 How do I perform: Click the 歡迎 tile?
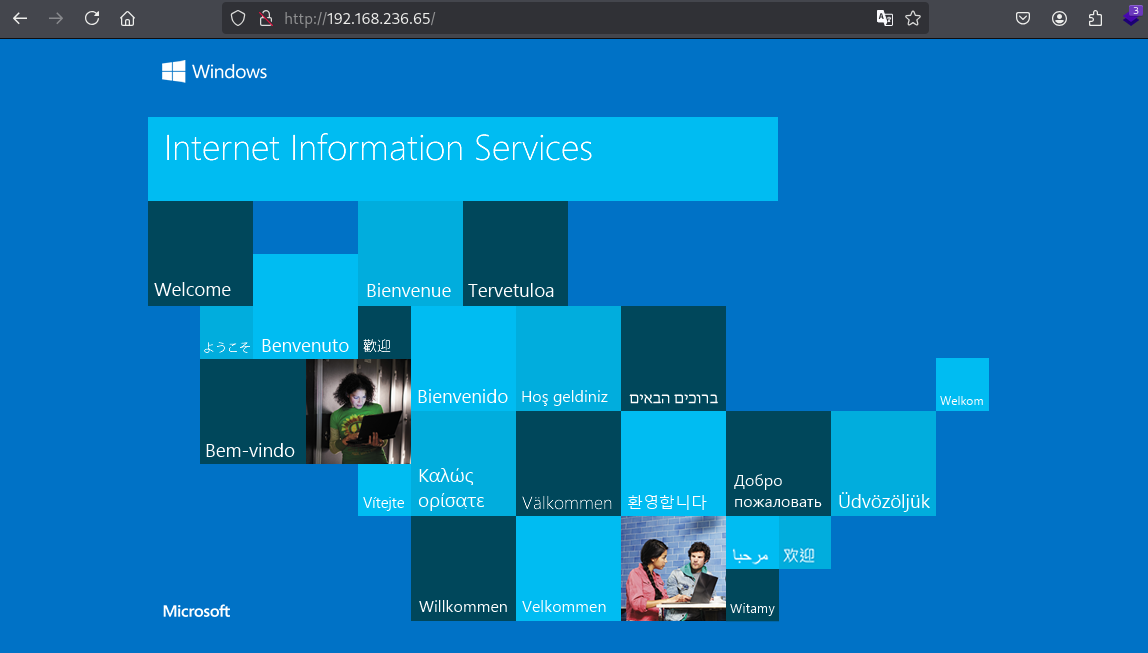384,332
